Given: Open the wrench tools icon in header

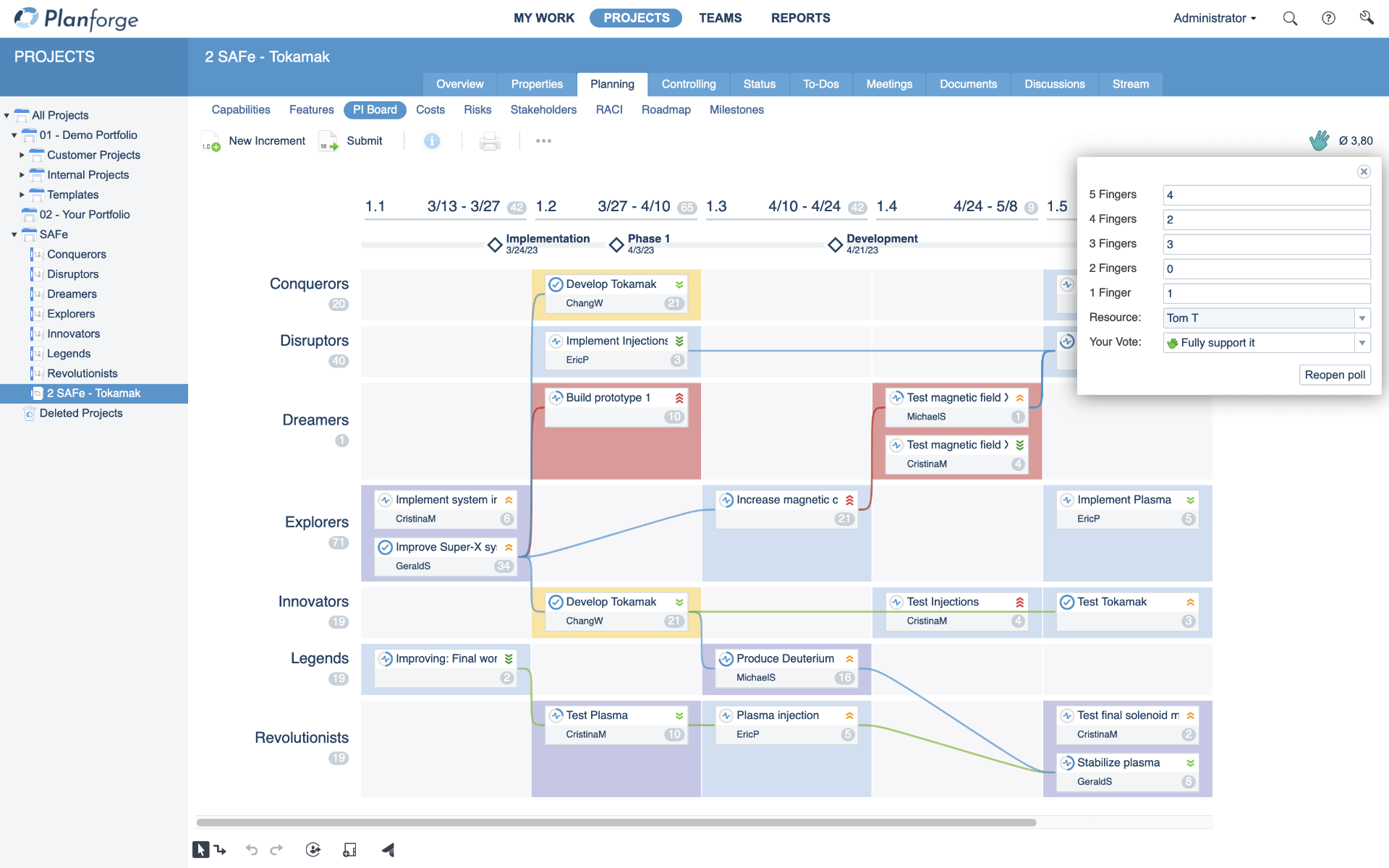Looking at the screenshot, I should [x=1366, y=17].
